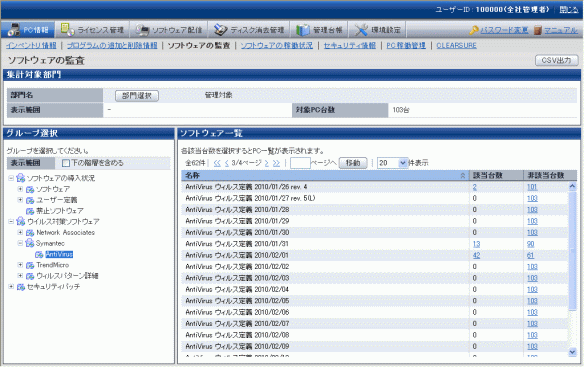Enable 下の階層を含める checkbox
584x367 pixels.
point(66,163)
